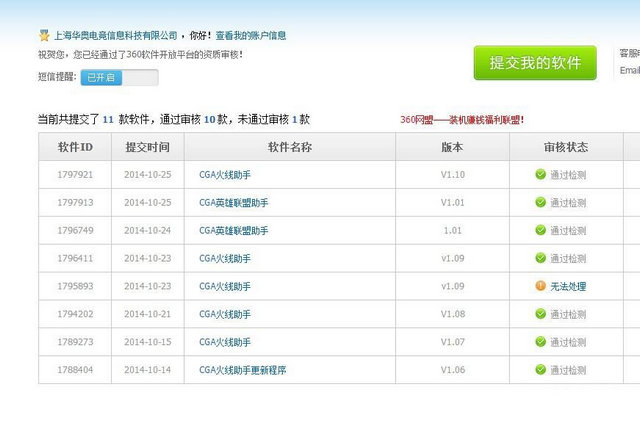Select software ID cell 1794202
The height and width of the screenshot is (426, 640).
[x=75, y=314]
